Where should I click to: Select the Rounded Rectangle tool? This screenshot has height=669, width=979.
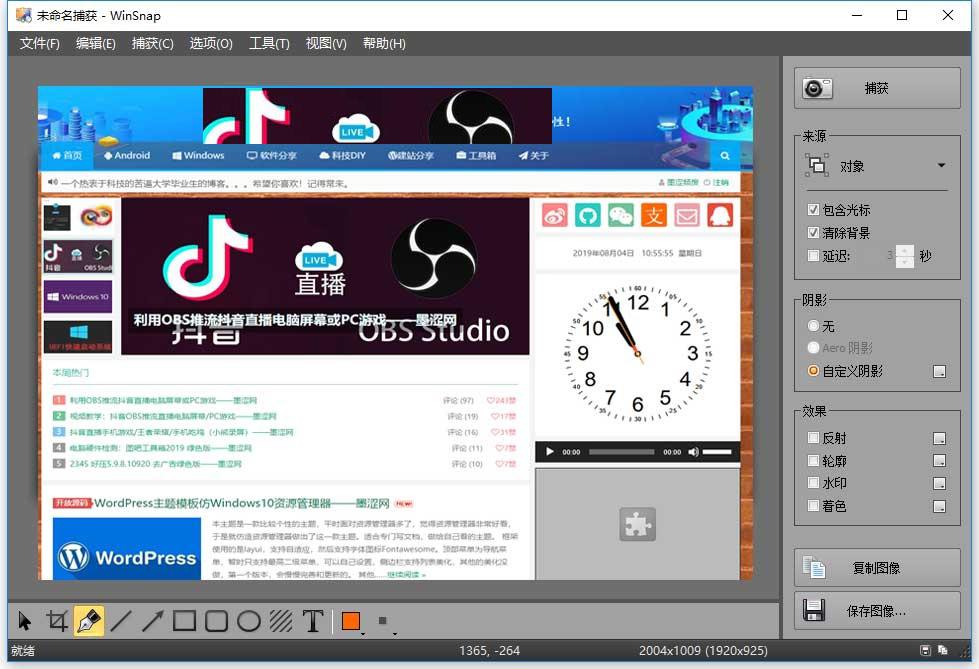point(216,621)
